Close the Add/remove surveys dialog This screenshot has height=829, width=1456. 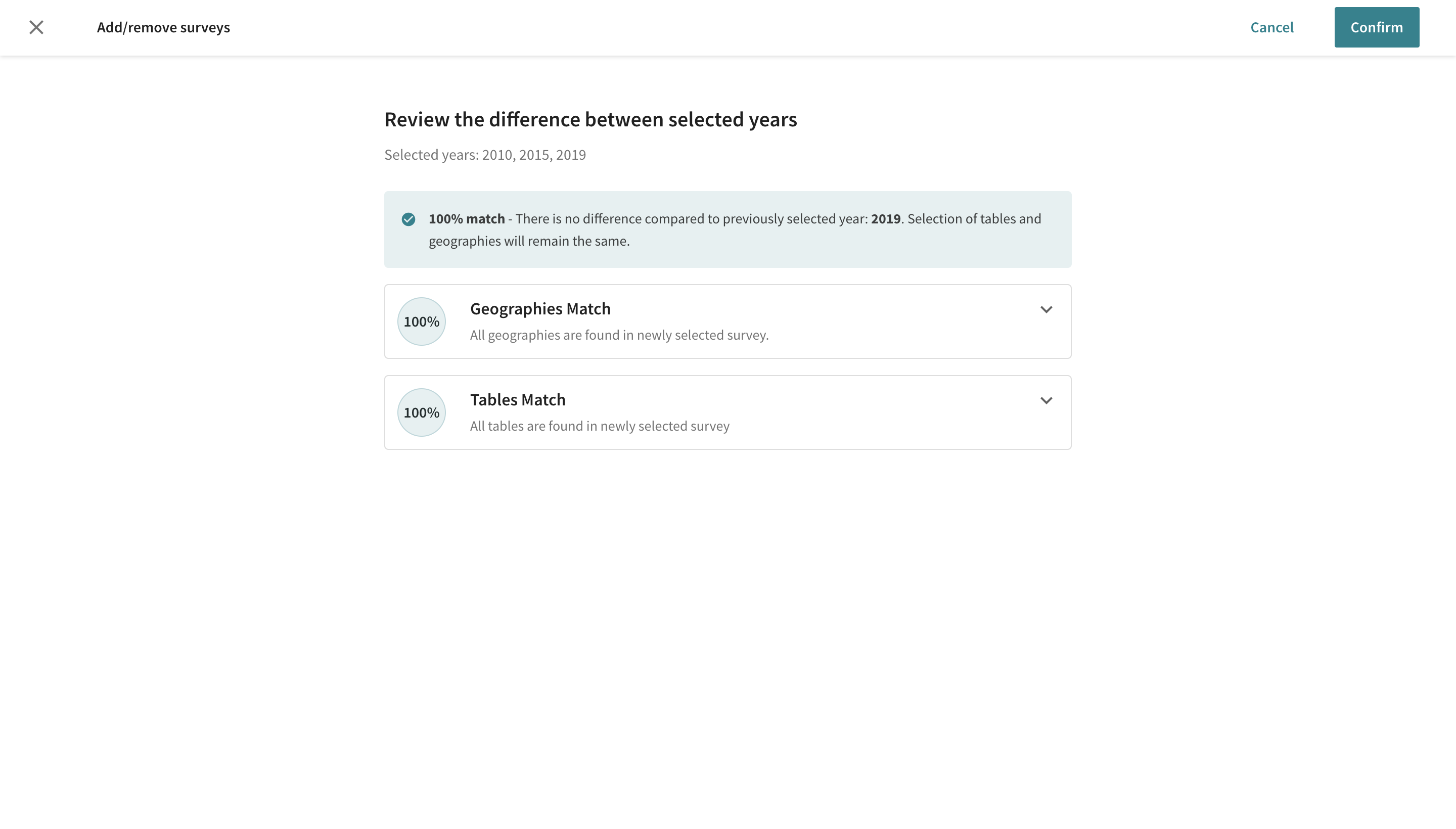36,27
